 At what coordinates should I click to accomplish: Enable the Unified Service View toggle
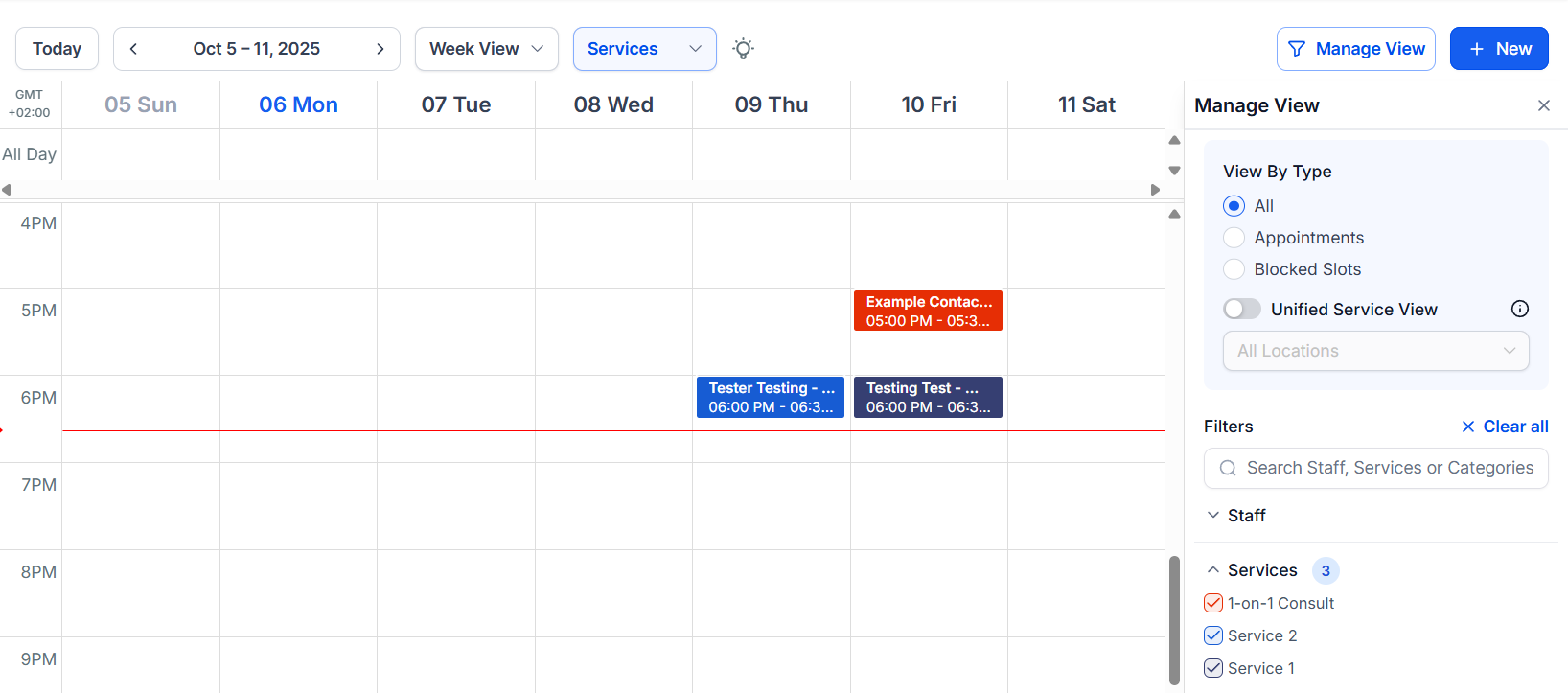[x=1242, y=309]
